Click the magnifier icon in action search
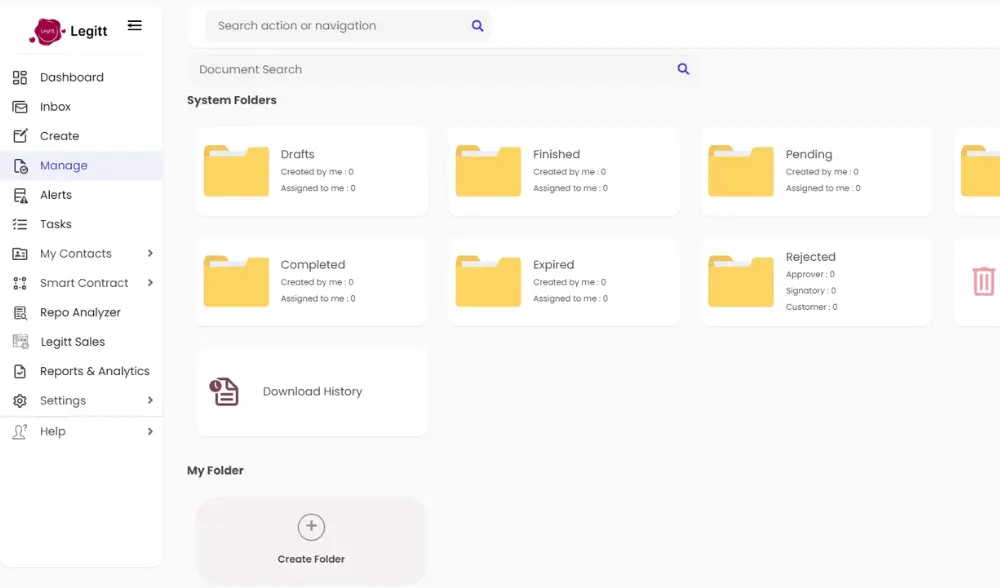This screenshot has height=588, width=1000. pos(477,26)
